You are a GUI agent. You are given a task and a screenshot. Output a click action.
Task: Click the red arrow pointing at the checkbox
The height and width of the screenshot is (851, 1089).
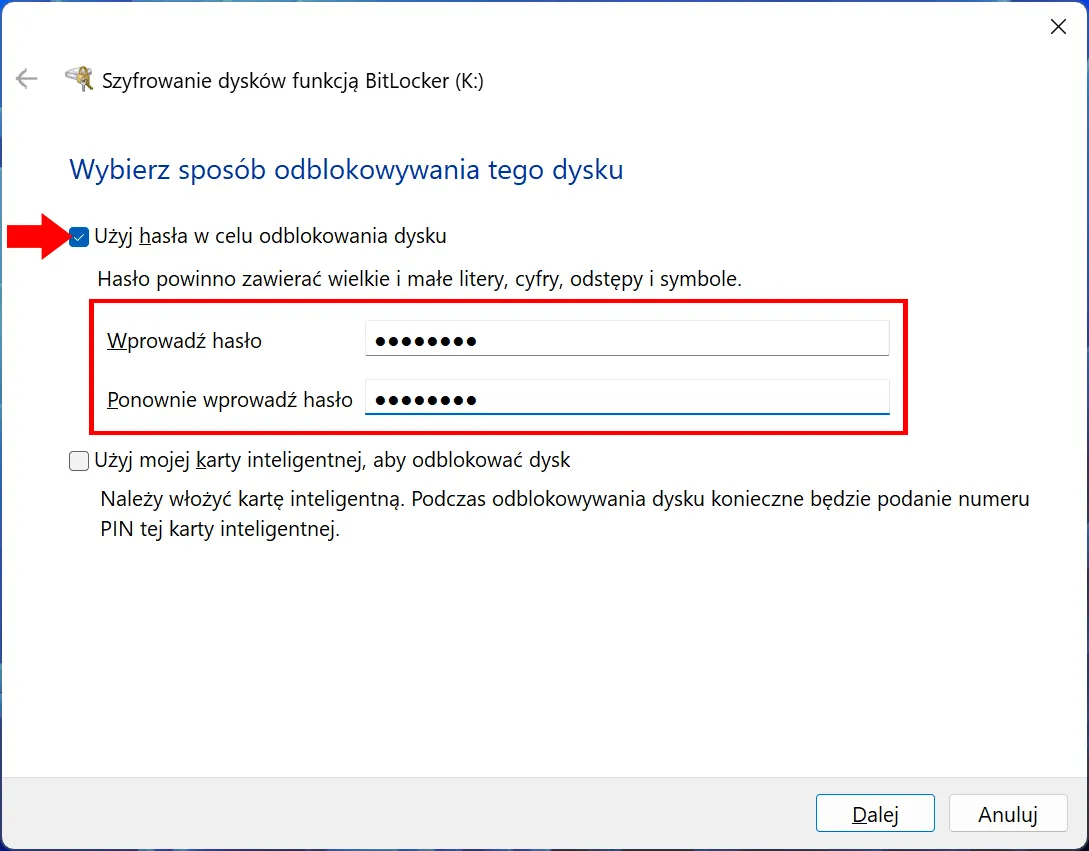pos(36,237)
